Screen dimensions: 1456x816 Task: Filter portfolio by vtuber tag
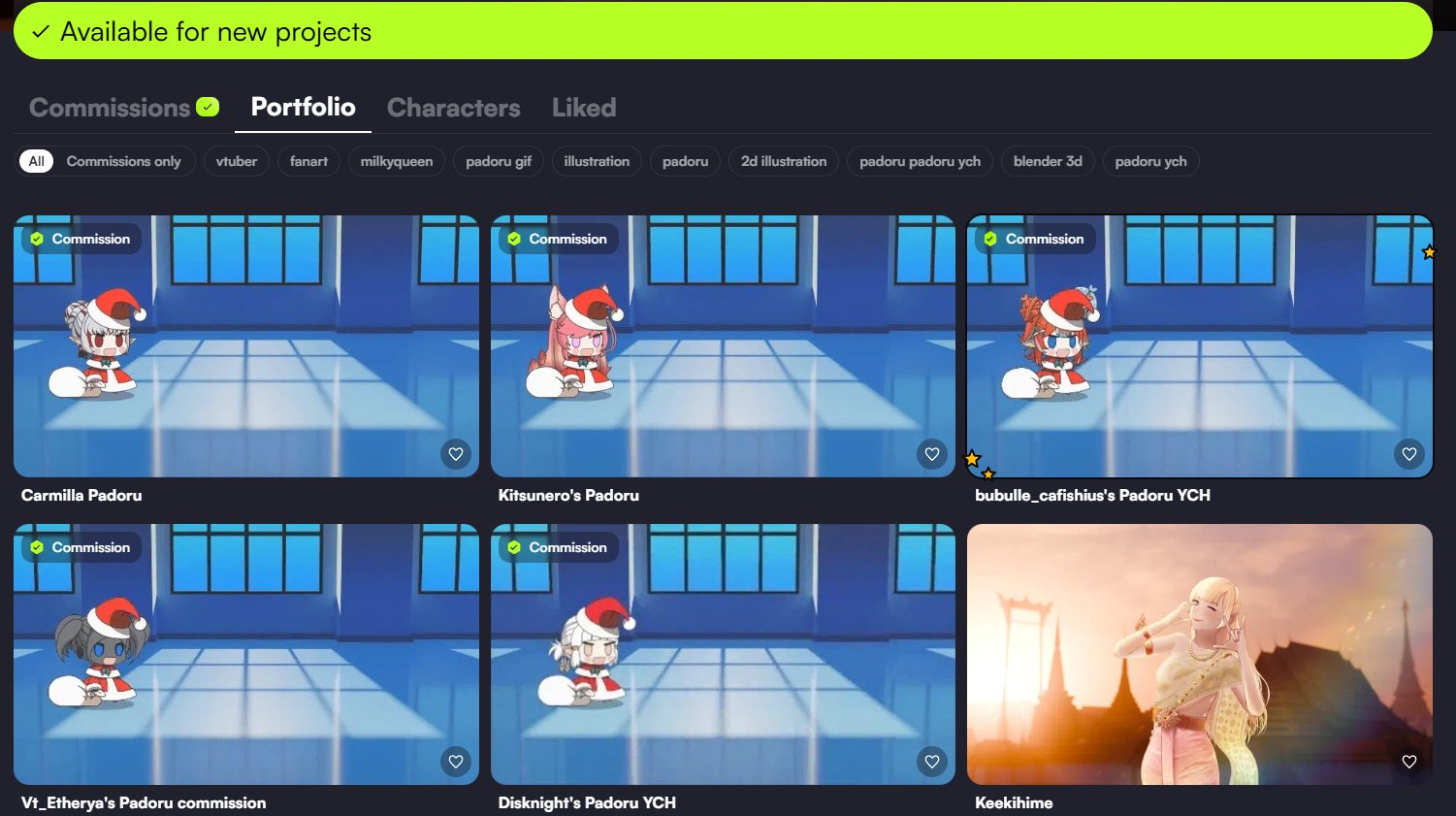click(x=237, y=161)
